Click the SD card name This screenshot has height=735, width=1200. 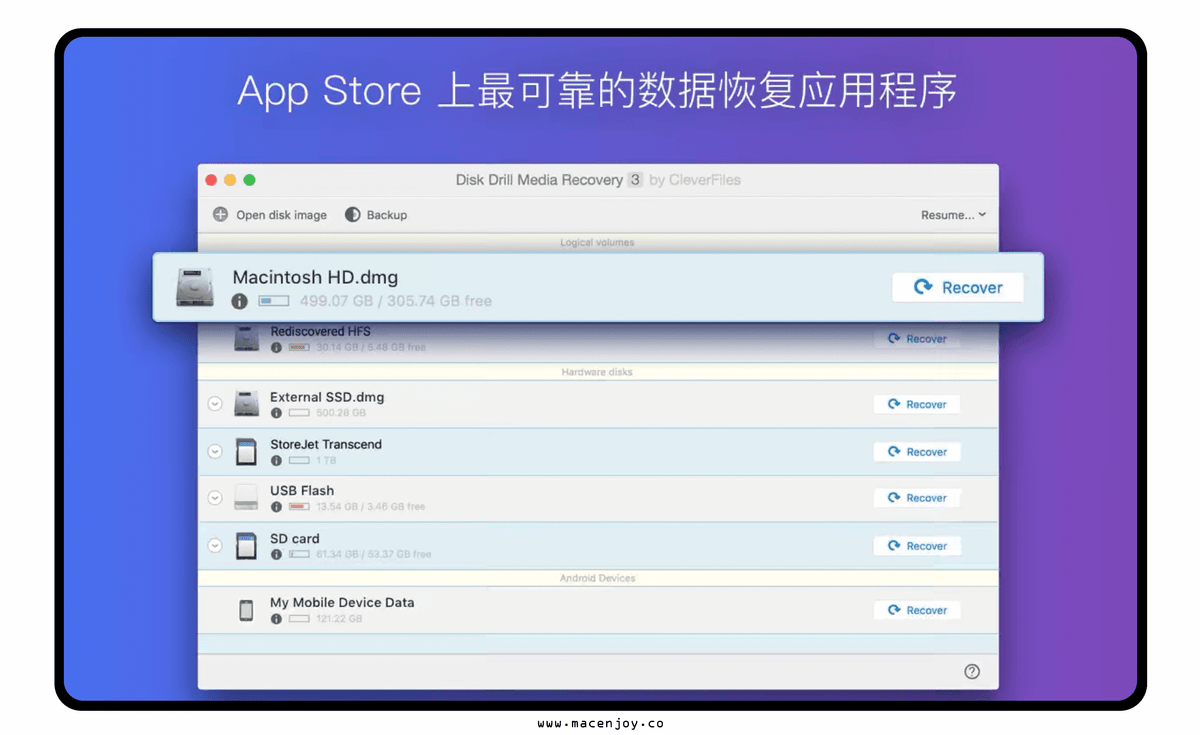click(x=295, y=539)
